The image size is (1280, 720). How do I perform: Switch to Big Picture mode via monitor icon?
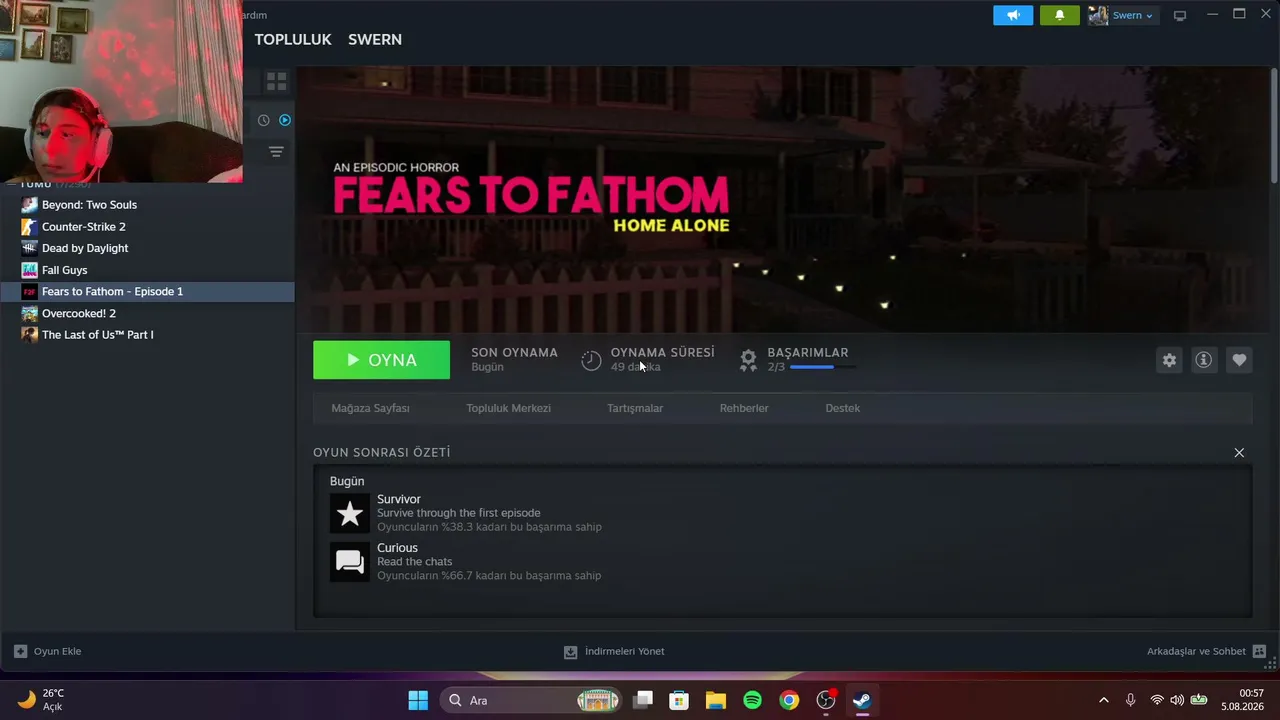1180,15
